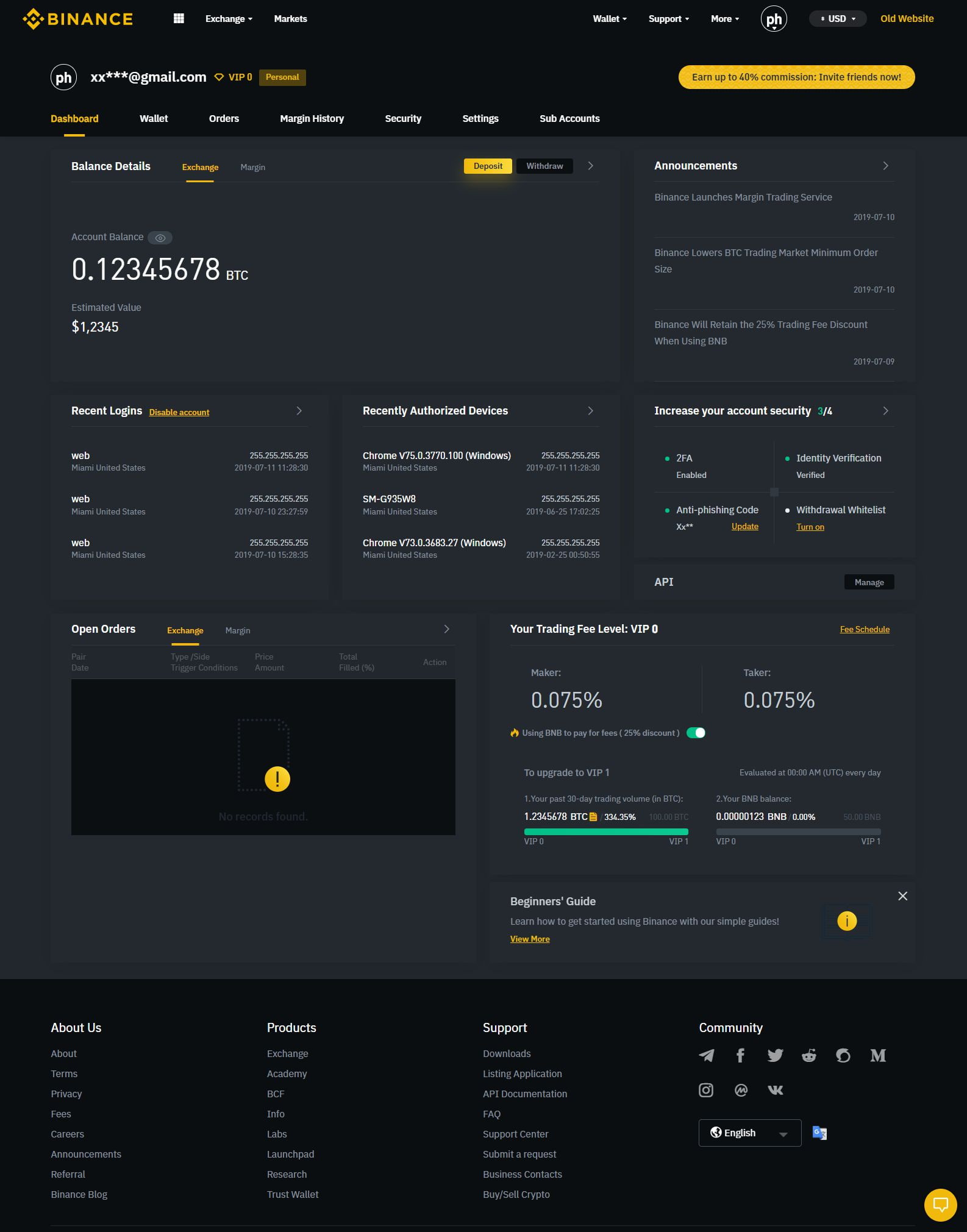Click the large profile avatar beside email

pos(63,77)
